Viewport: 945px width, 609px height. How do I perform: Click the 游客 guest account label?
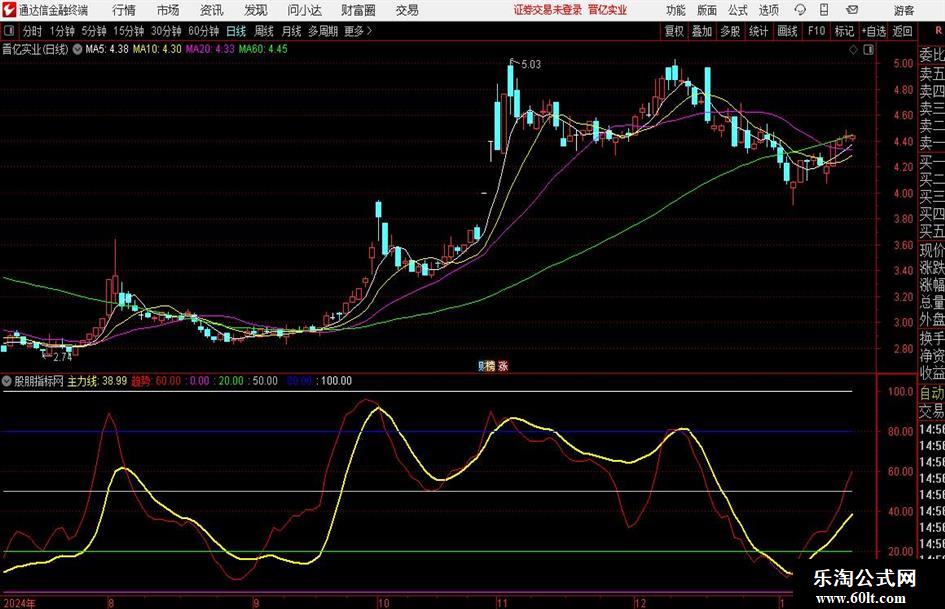pos(903,10)
